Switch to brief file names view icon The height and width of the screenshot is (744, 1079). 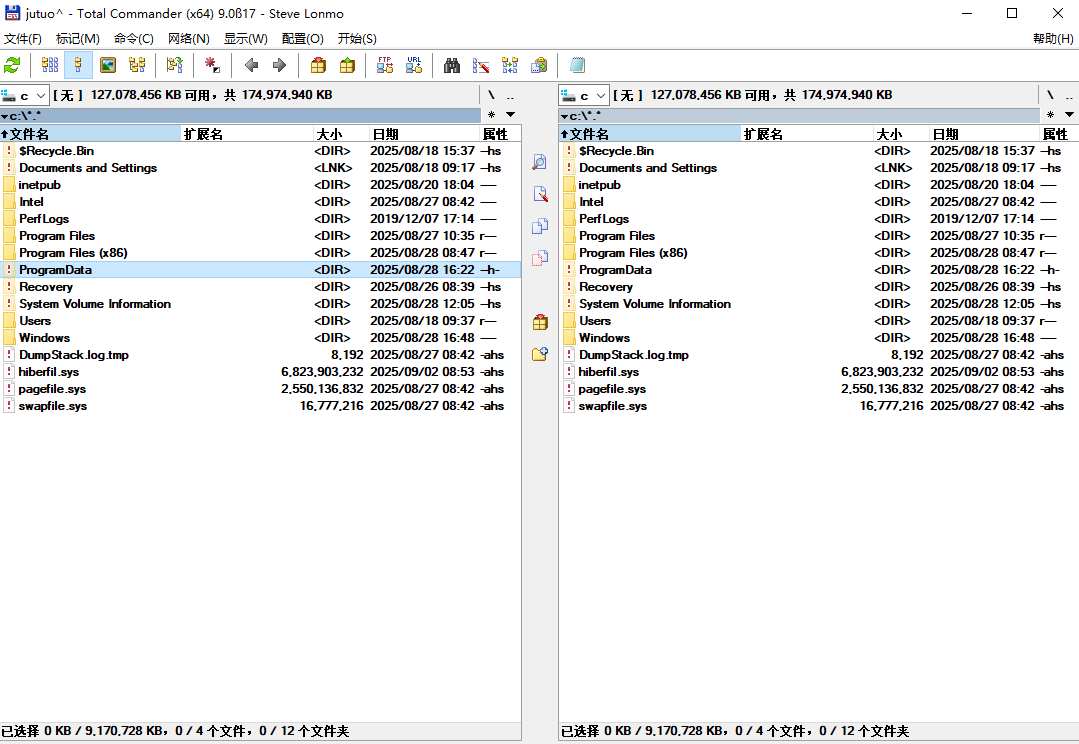click(50, 65)
